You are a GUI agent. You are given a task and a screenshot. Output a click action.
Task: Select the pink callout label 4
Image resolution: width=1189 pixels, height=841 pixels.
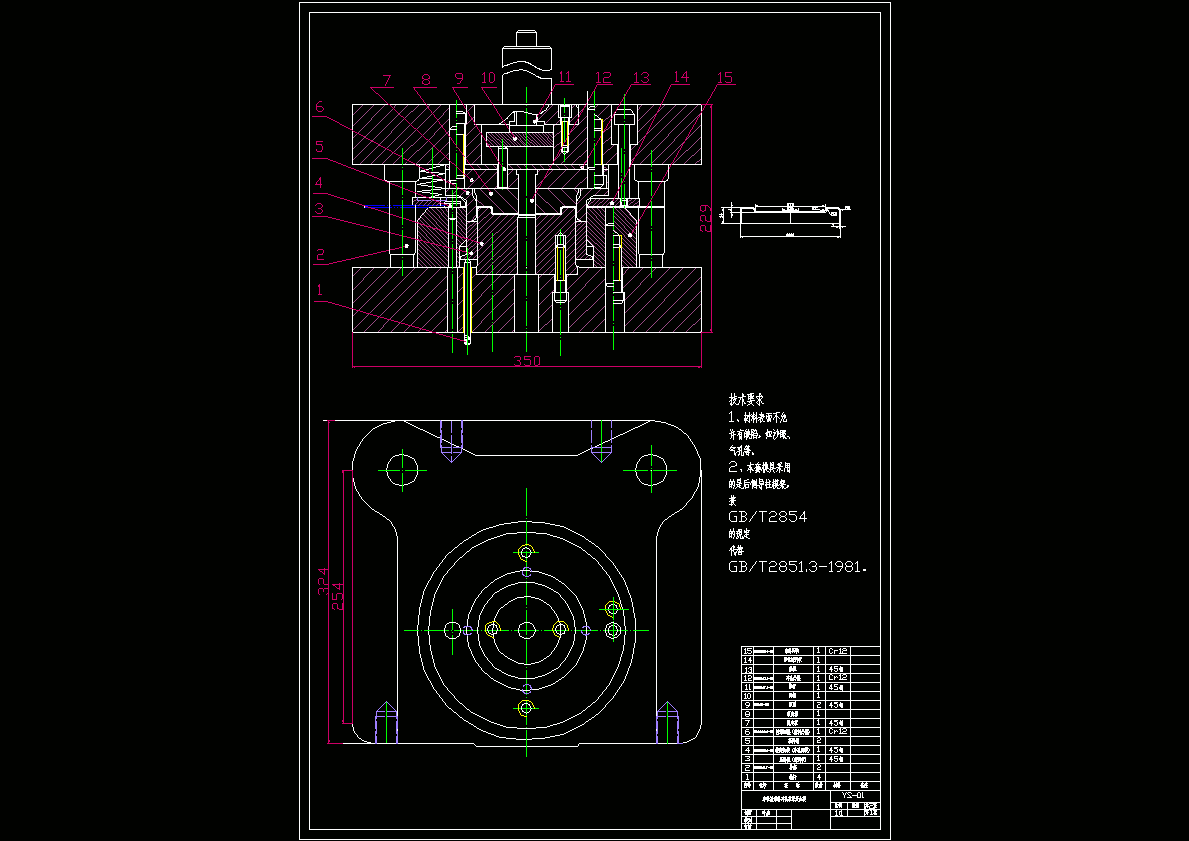click(x=320, y=183)
